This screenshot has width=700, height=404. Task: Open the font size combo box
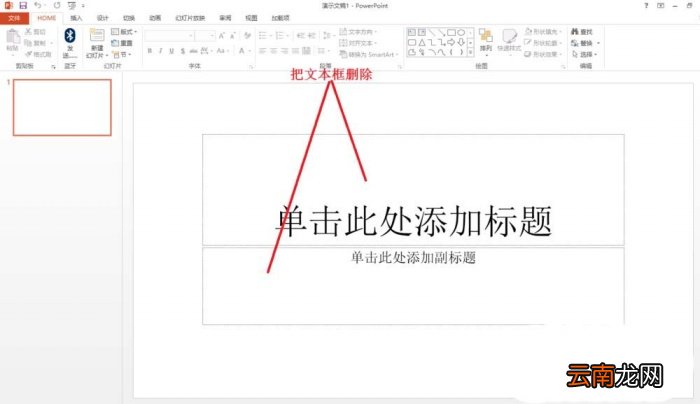click(205, 36)
